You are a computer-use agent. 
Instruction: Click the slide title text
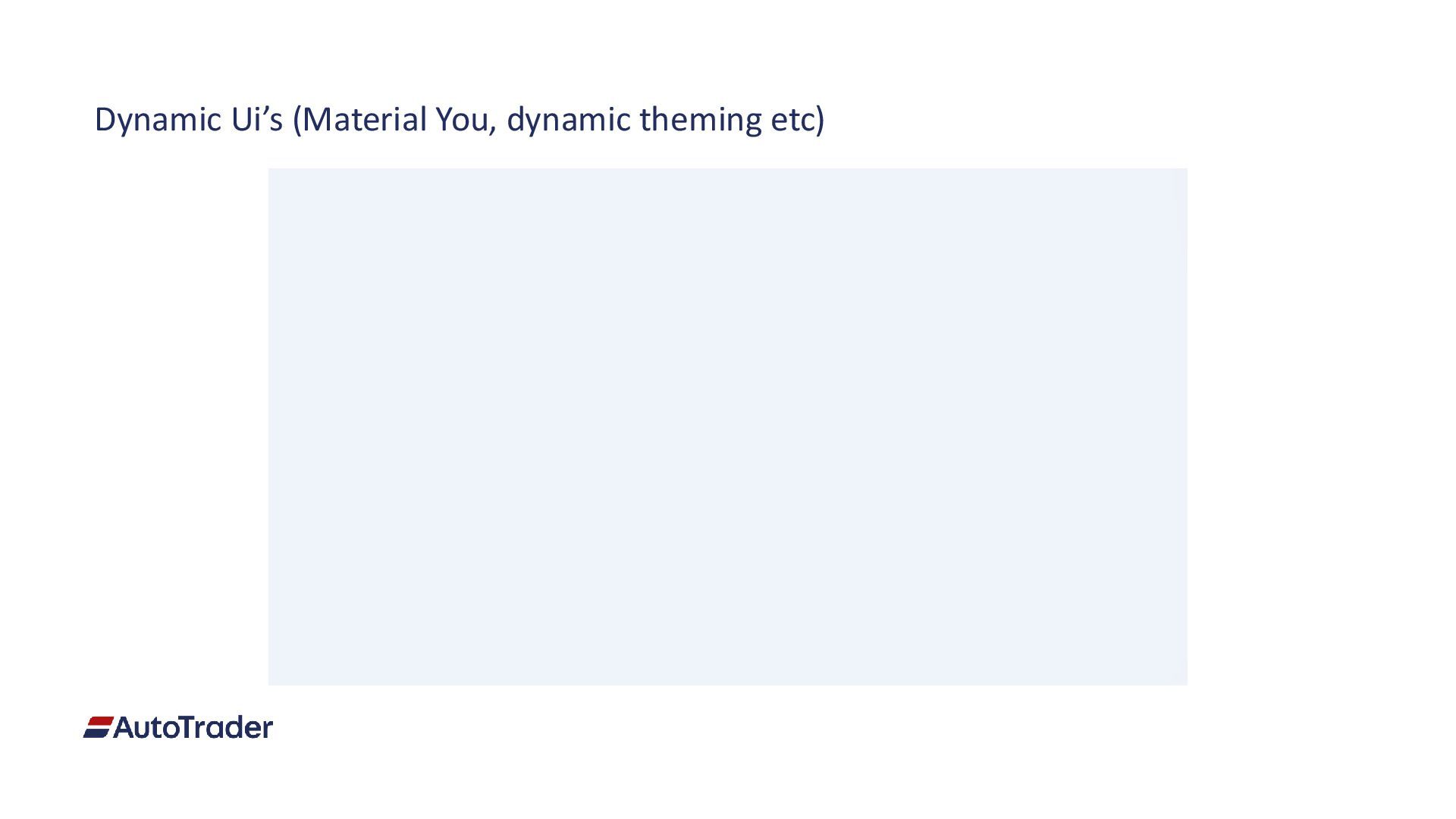(x=460, y=120)
